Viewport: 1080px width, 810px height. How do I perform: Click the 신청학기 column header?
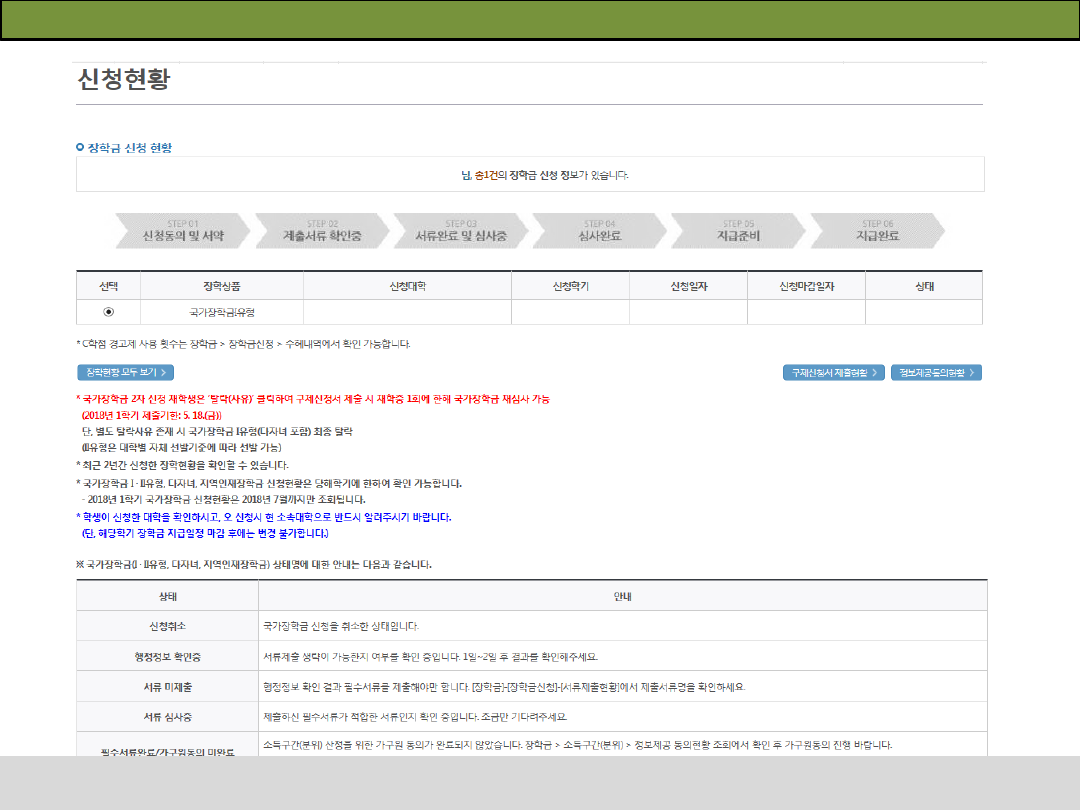click(x=570, y=286)
